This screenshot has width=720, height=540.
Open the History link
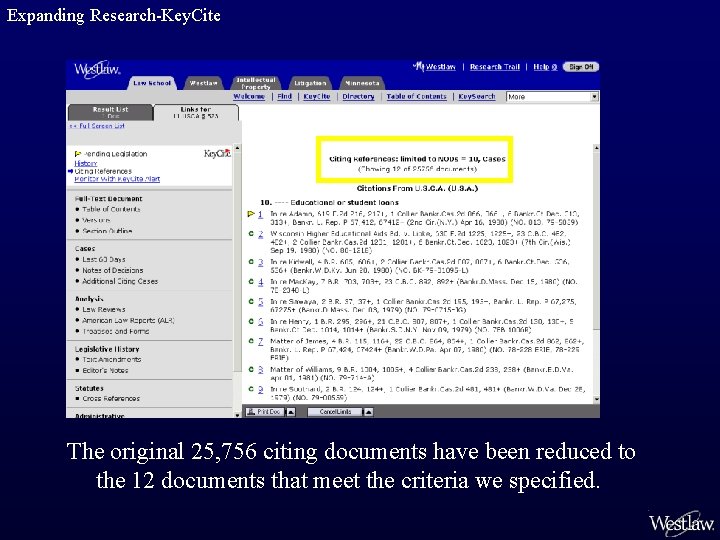[x=85, y=163]
